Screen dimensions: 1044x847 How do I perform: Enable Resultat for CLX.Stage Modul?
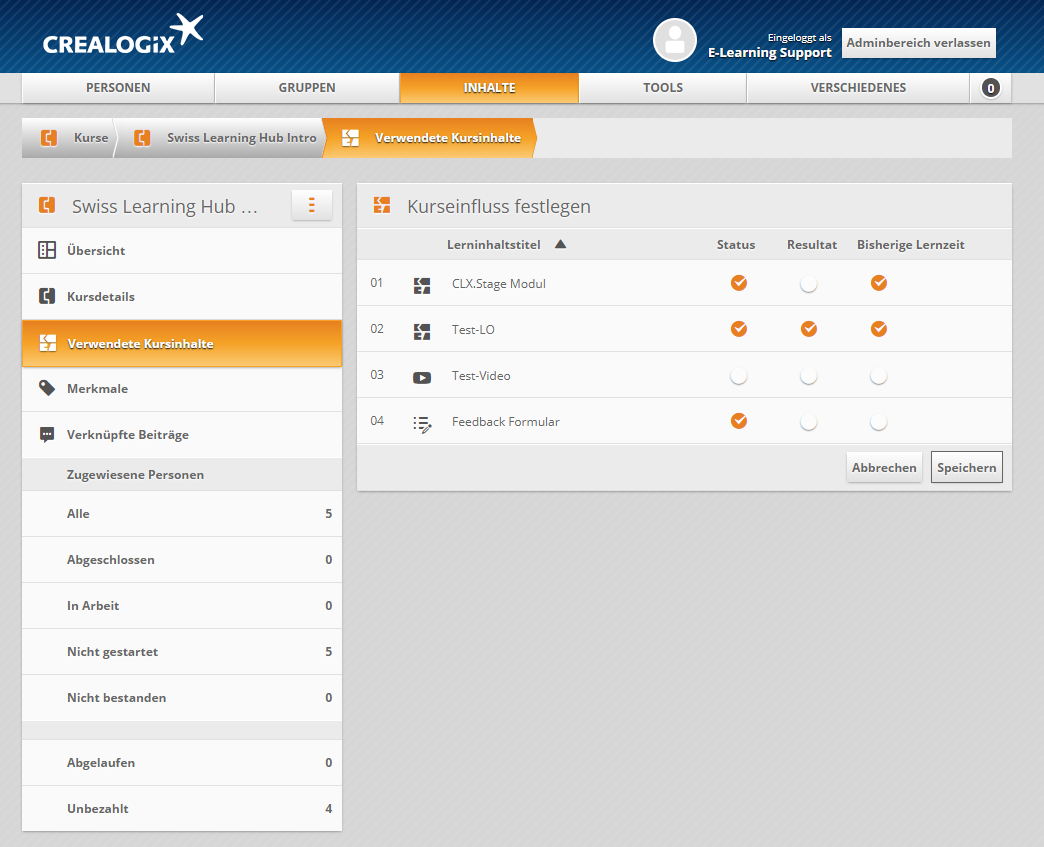[808, 284]
